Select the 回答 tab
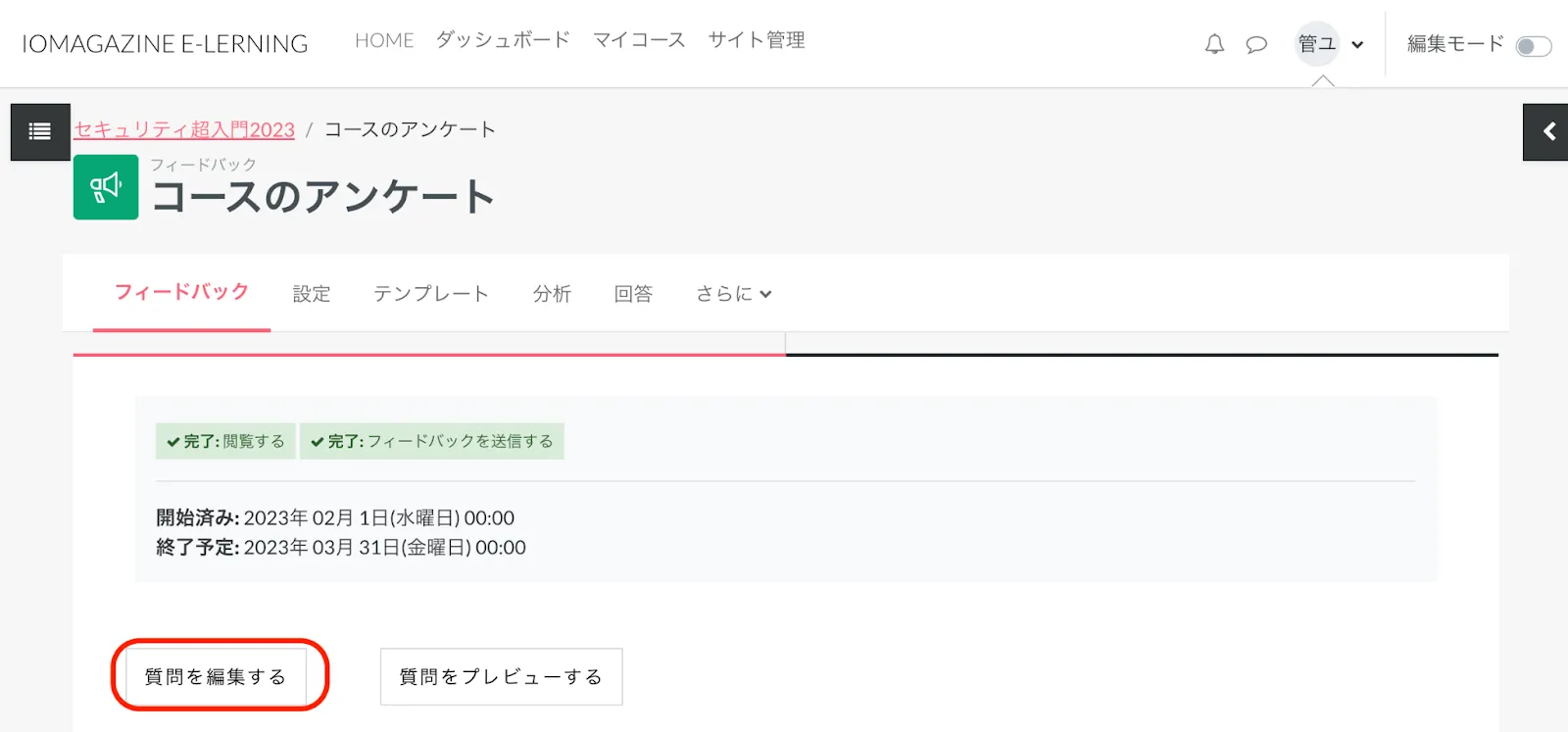The image size is (1568, 732). 633,294
